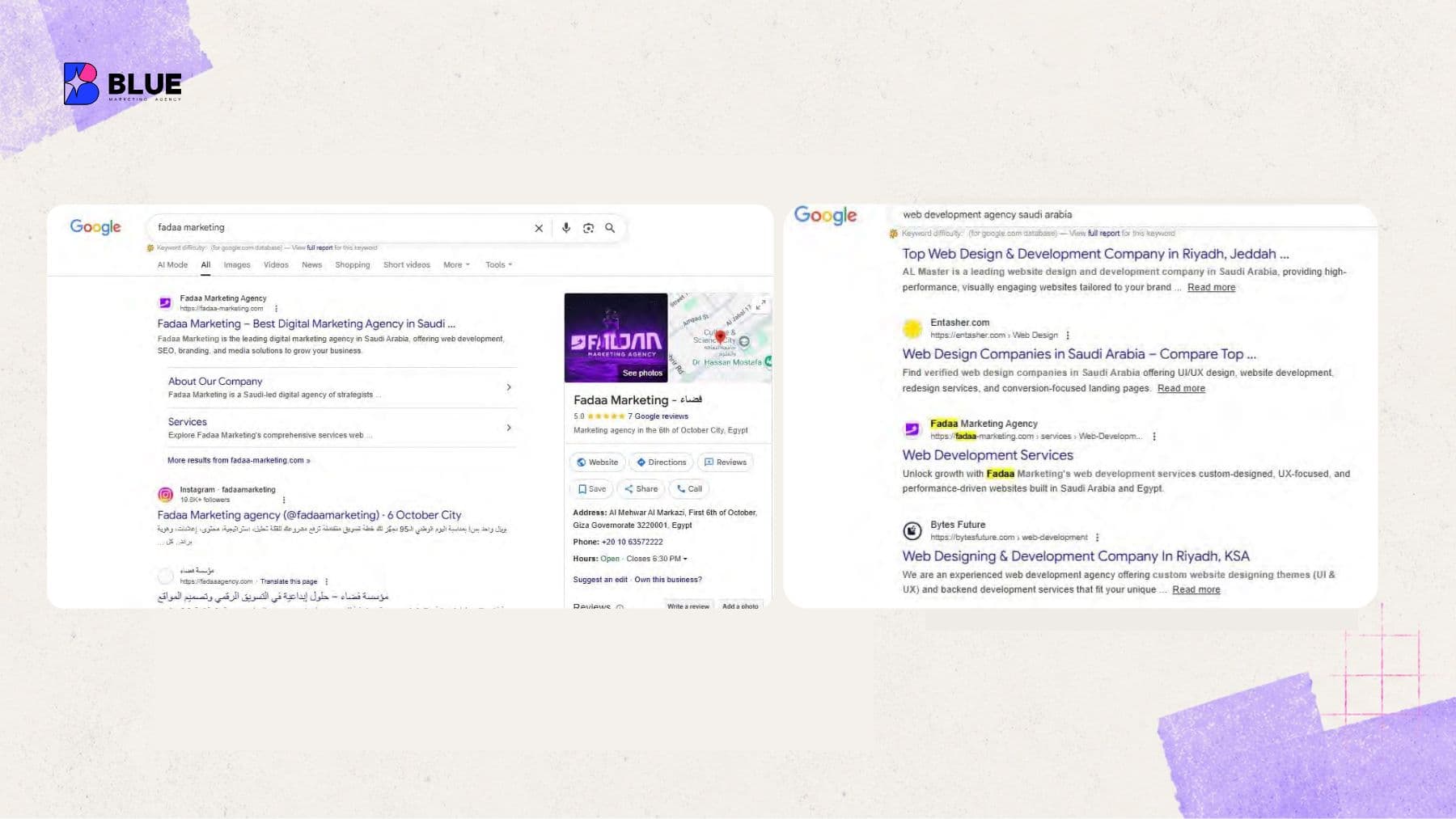The height and width of the screenshot is (819, 1456).
Task: Open "Web Design Companies in Saudi Arabia" result
Action: (x=1079, y=354)
